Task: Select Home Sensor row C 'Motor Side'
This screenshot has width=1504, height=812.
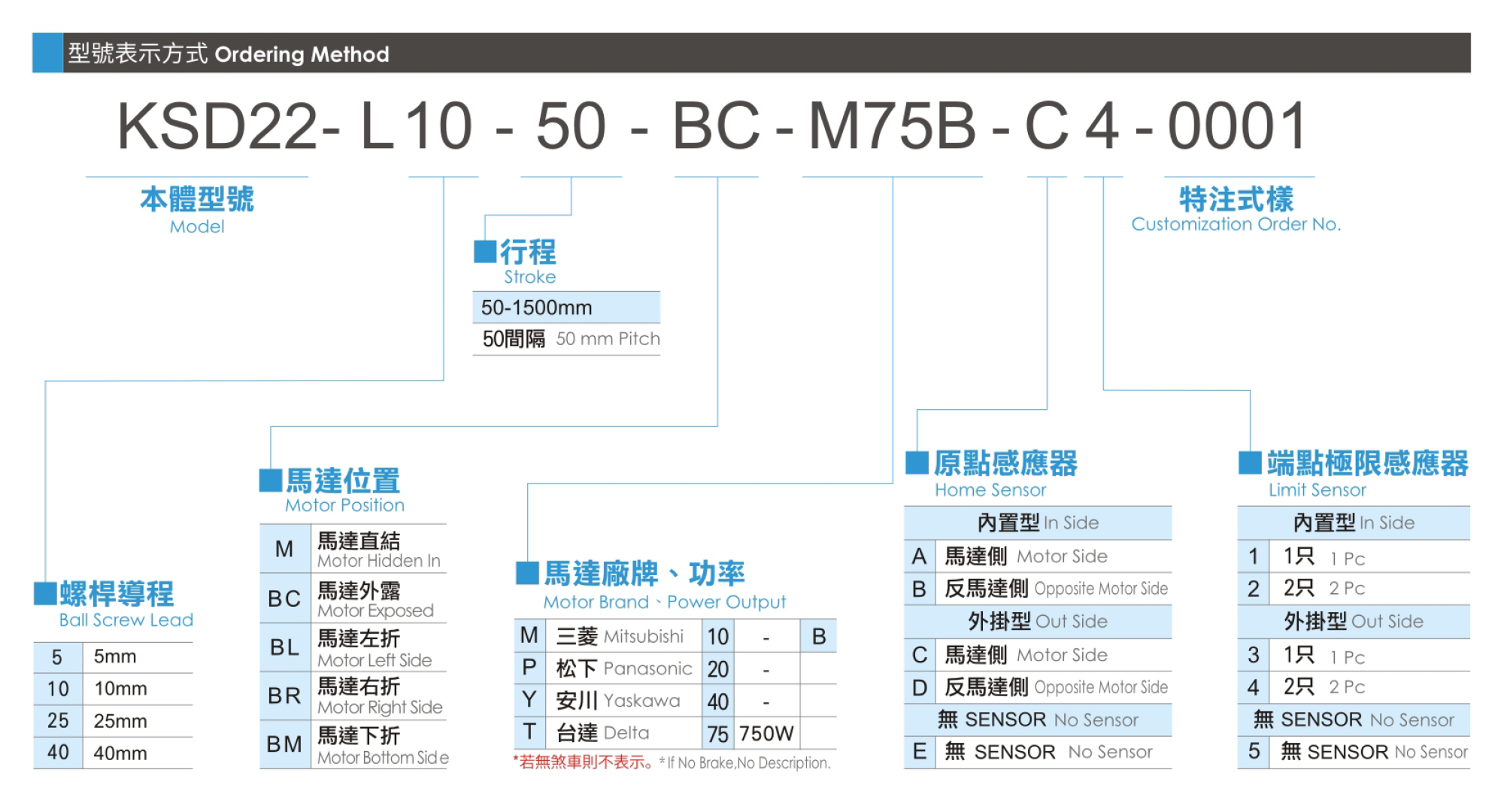Action: click(1038, 655)
